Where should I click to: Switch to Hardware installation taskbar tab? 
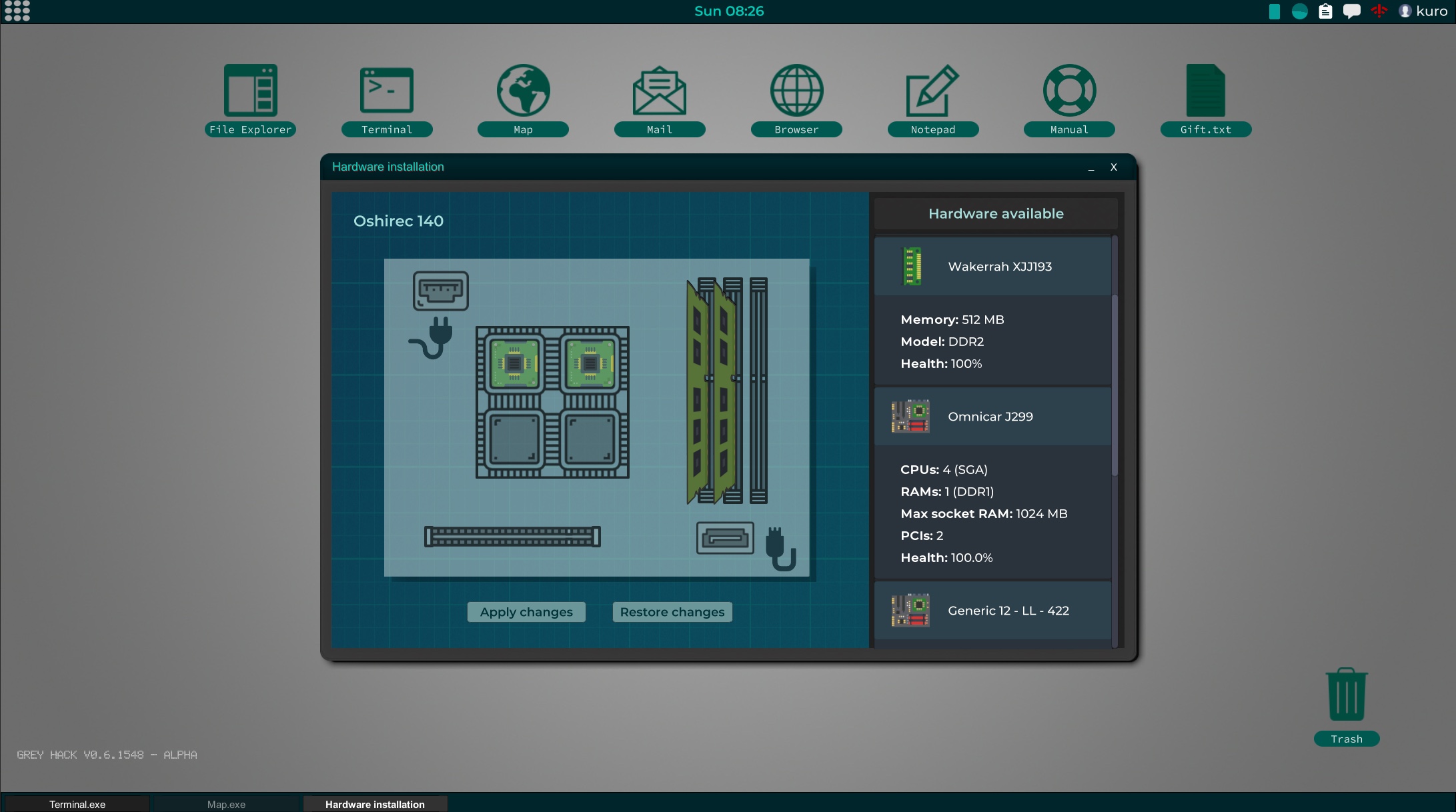(375, 803)
